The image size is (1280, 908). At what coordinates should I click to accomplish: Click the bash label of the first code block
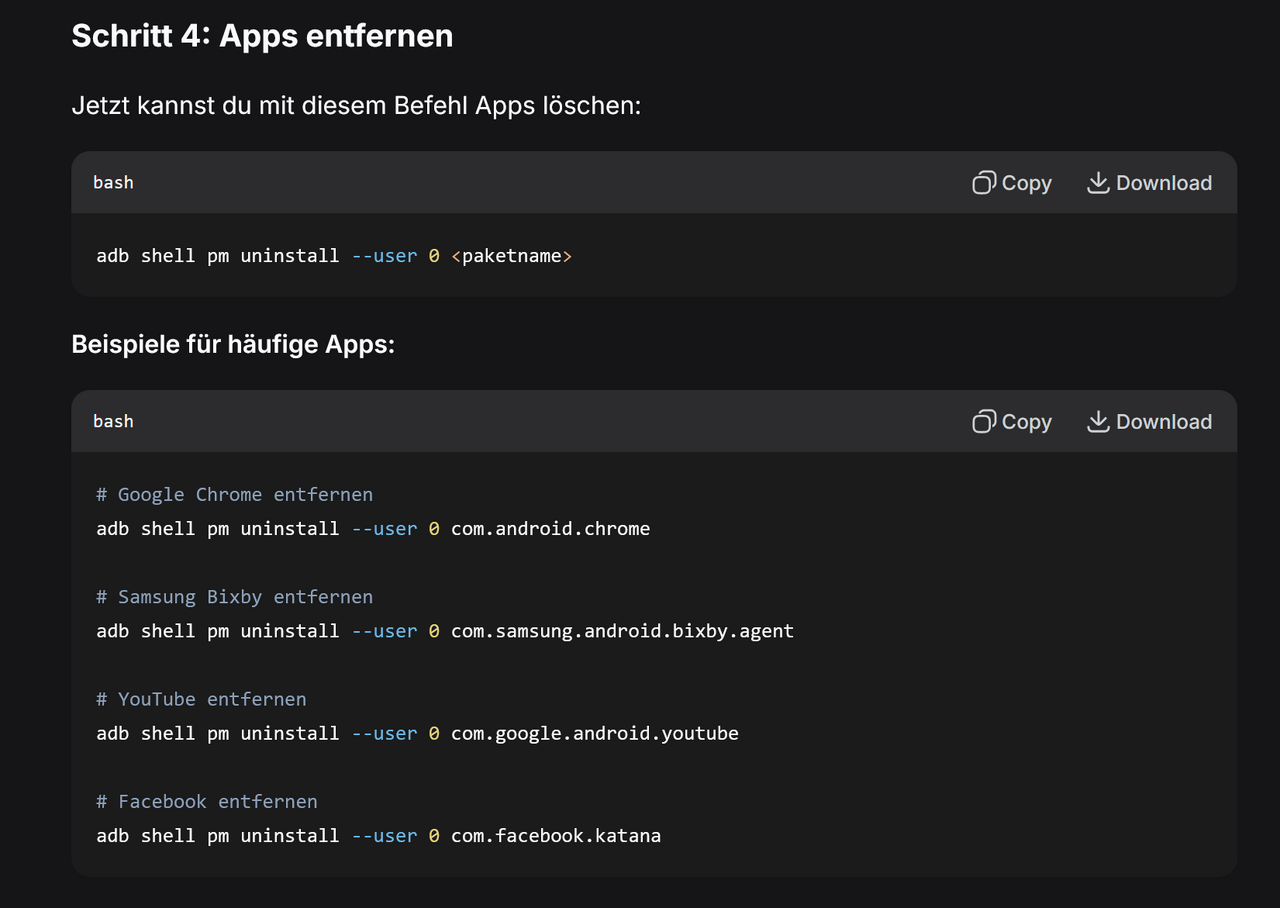(113, 182)
